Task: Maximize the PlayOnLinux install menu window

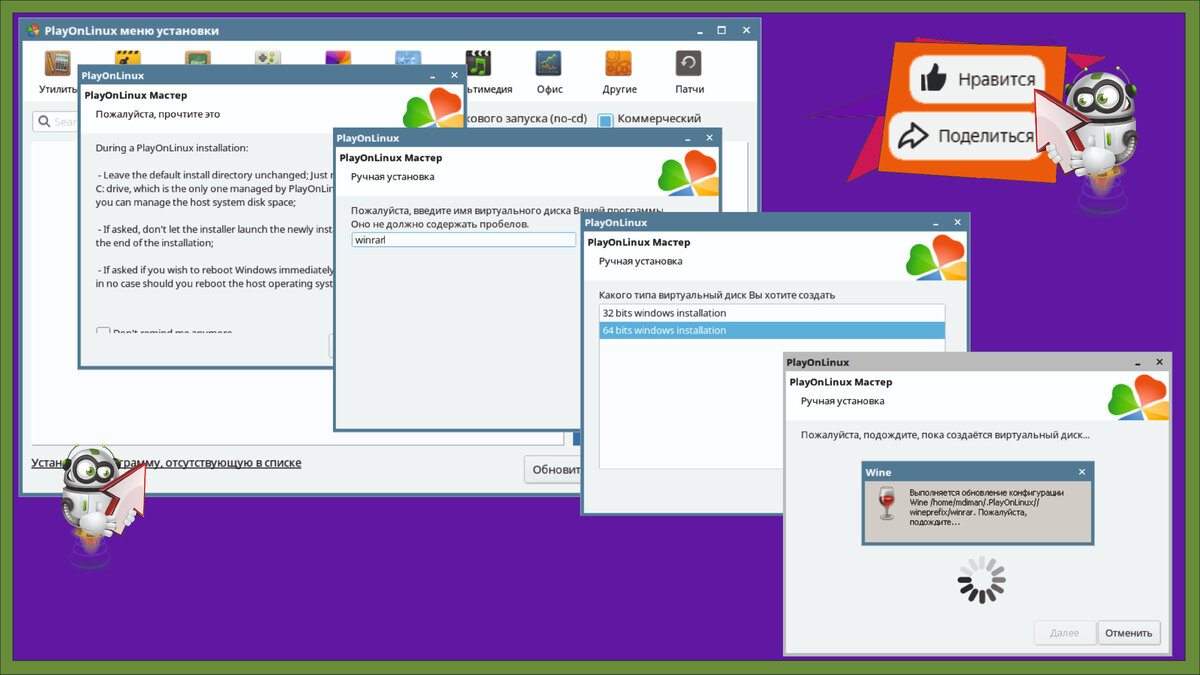Action: pyautogui.click(x=721, y=30)
